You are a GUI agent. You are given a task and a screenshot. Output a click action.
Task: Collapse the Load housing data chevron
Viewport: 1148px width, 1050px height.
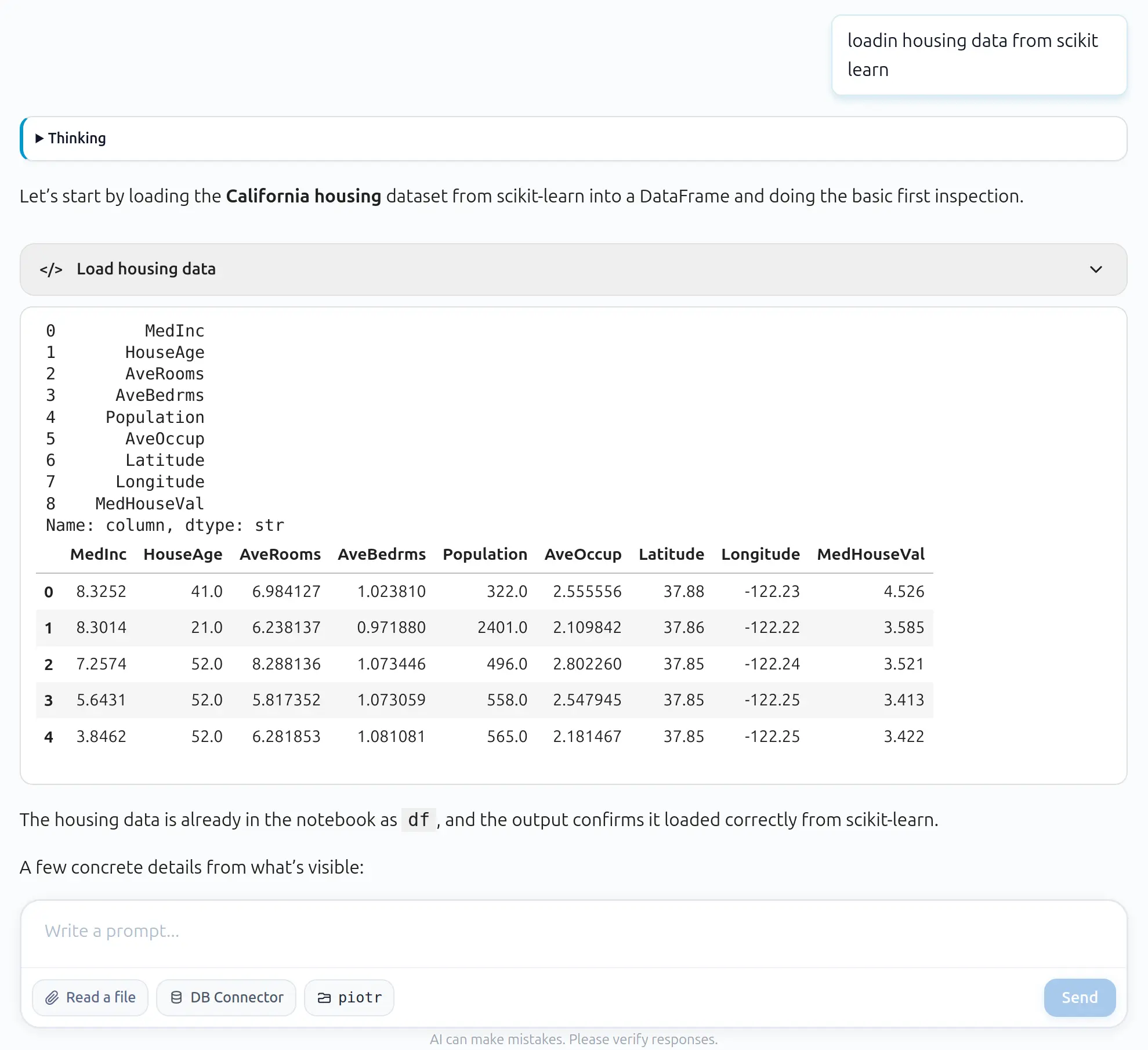pyautogui.click(x=1095, y=269)
